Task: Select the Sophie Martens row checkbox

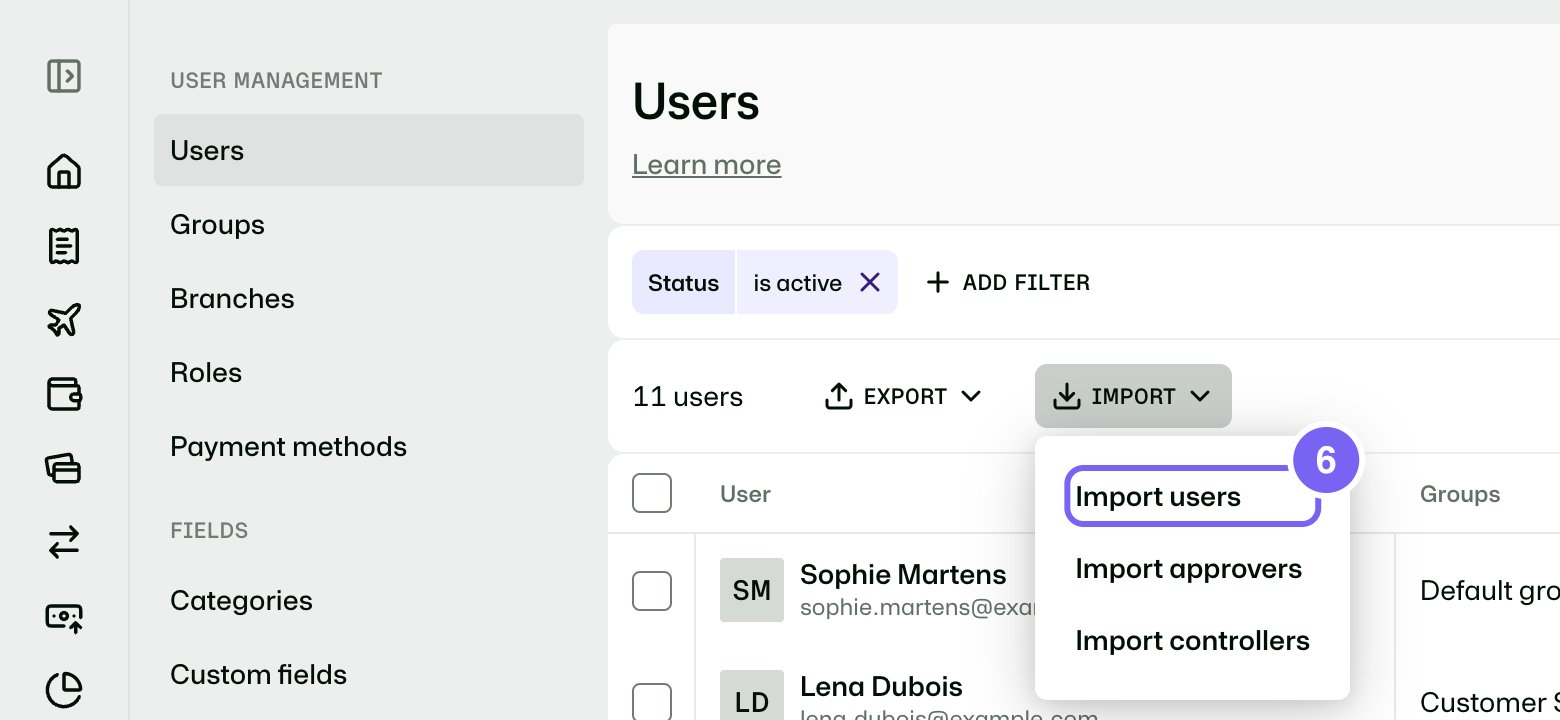Action: pyautogui.click(x=652, y=591)
